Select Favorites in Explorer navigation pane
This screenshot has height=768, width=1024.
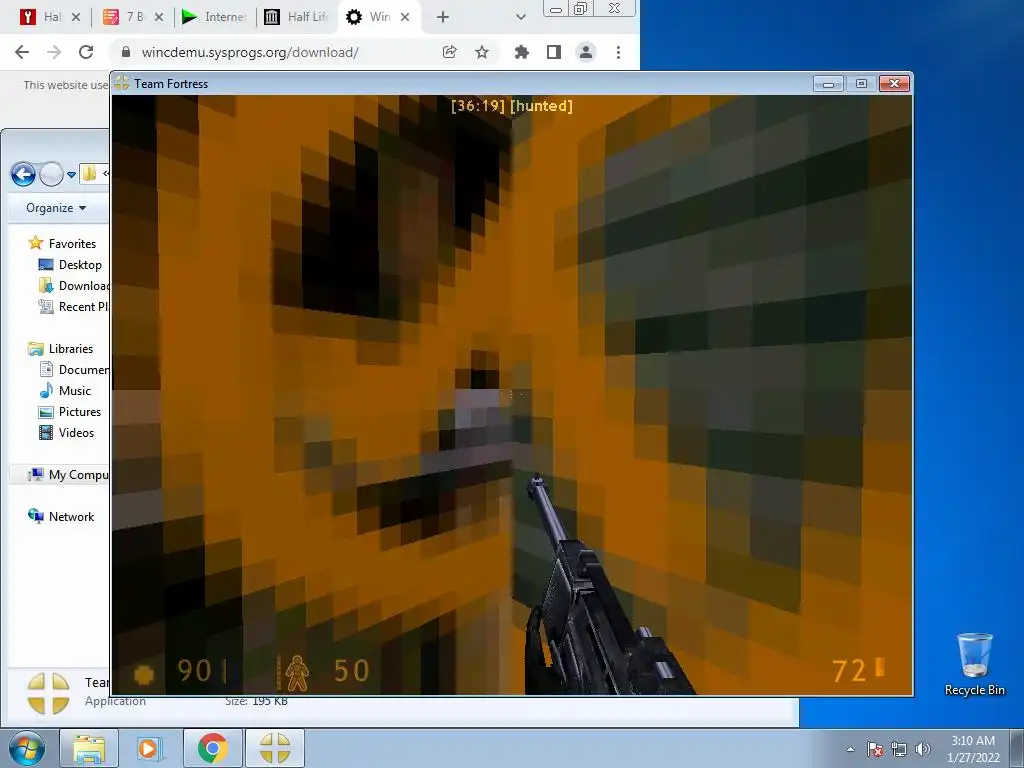coord(62,244)
